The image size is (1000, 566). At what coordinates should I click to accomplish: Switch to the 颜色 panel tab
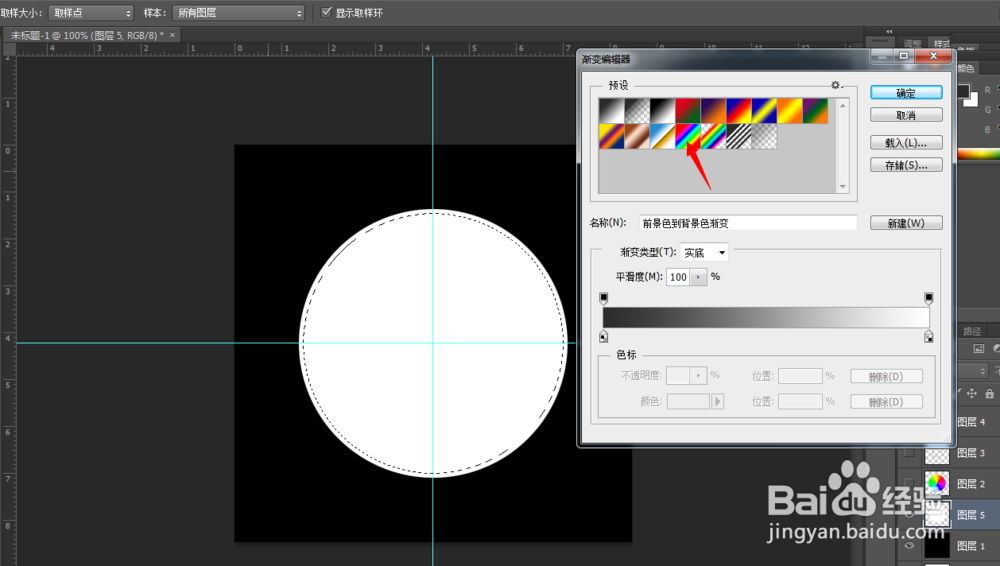tap(966, 68)
